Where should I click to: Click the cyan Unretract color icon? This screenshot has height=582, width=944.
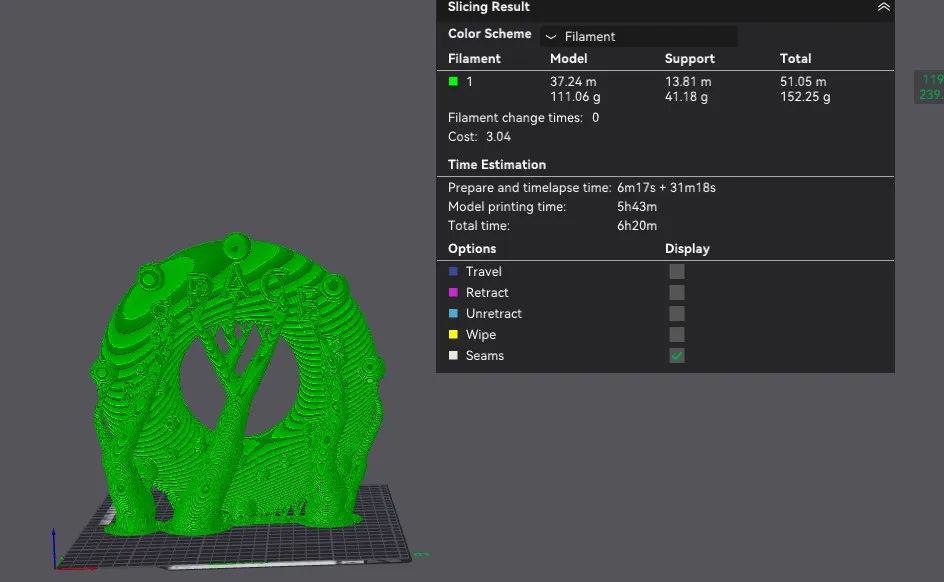[453, 314]
